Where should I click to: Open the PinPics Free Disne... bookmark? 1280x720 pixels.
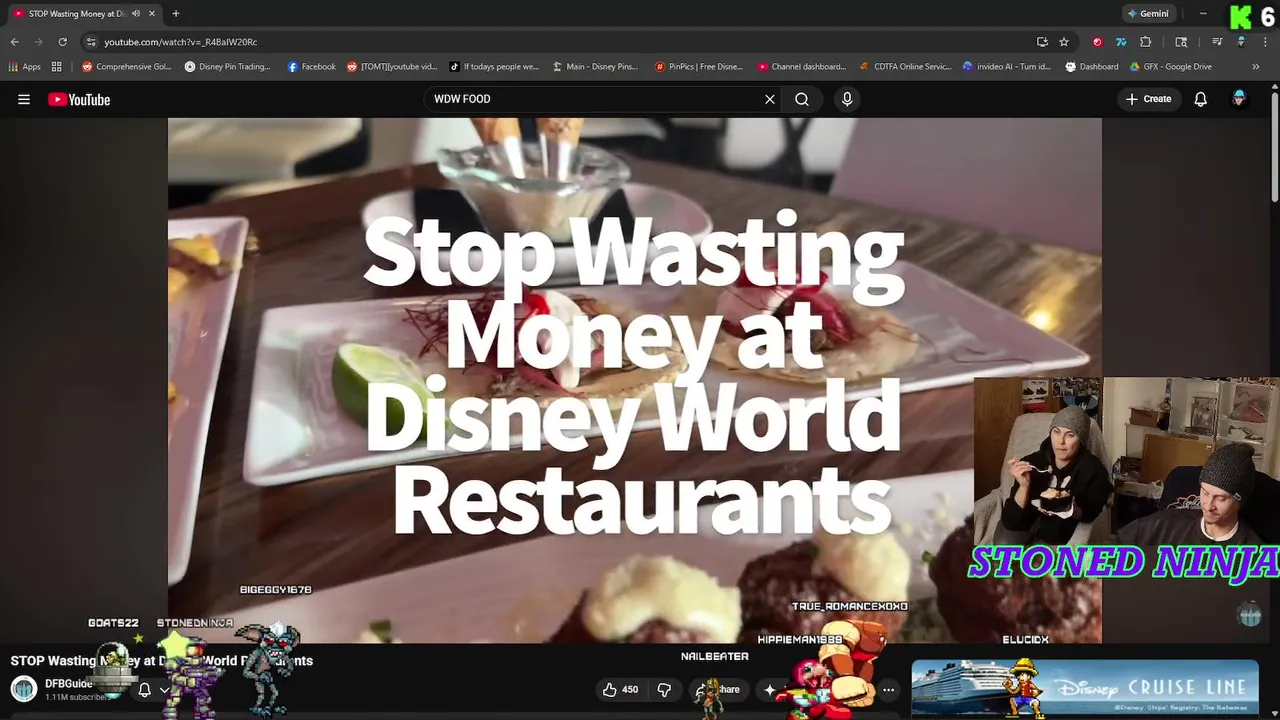point(699,67)
